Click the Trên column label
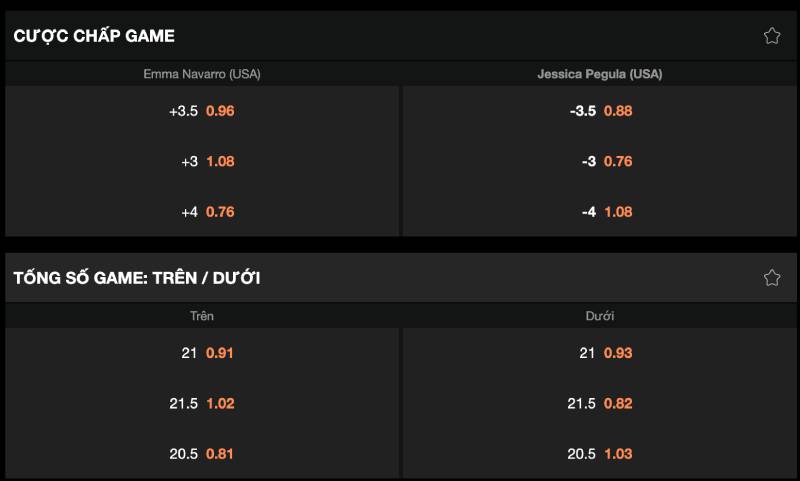 (202, 316)
